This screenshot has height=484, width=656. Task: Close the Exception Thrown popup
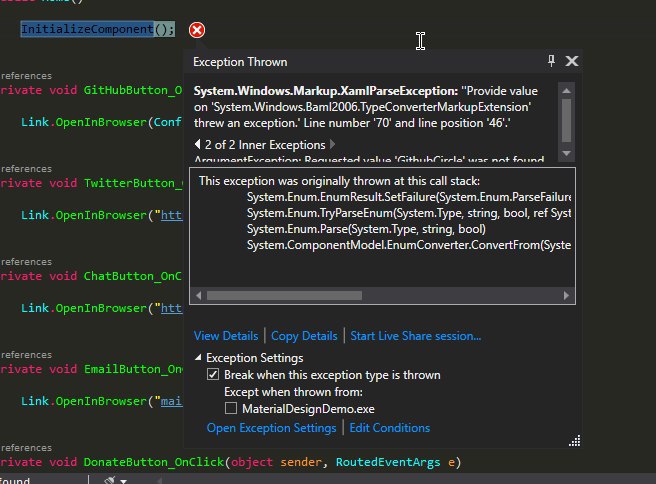[571, 61]
